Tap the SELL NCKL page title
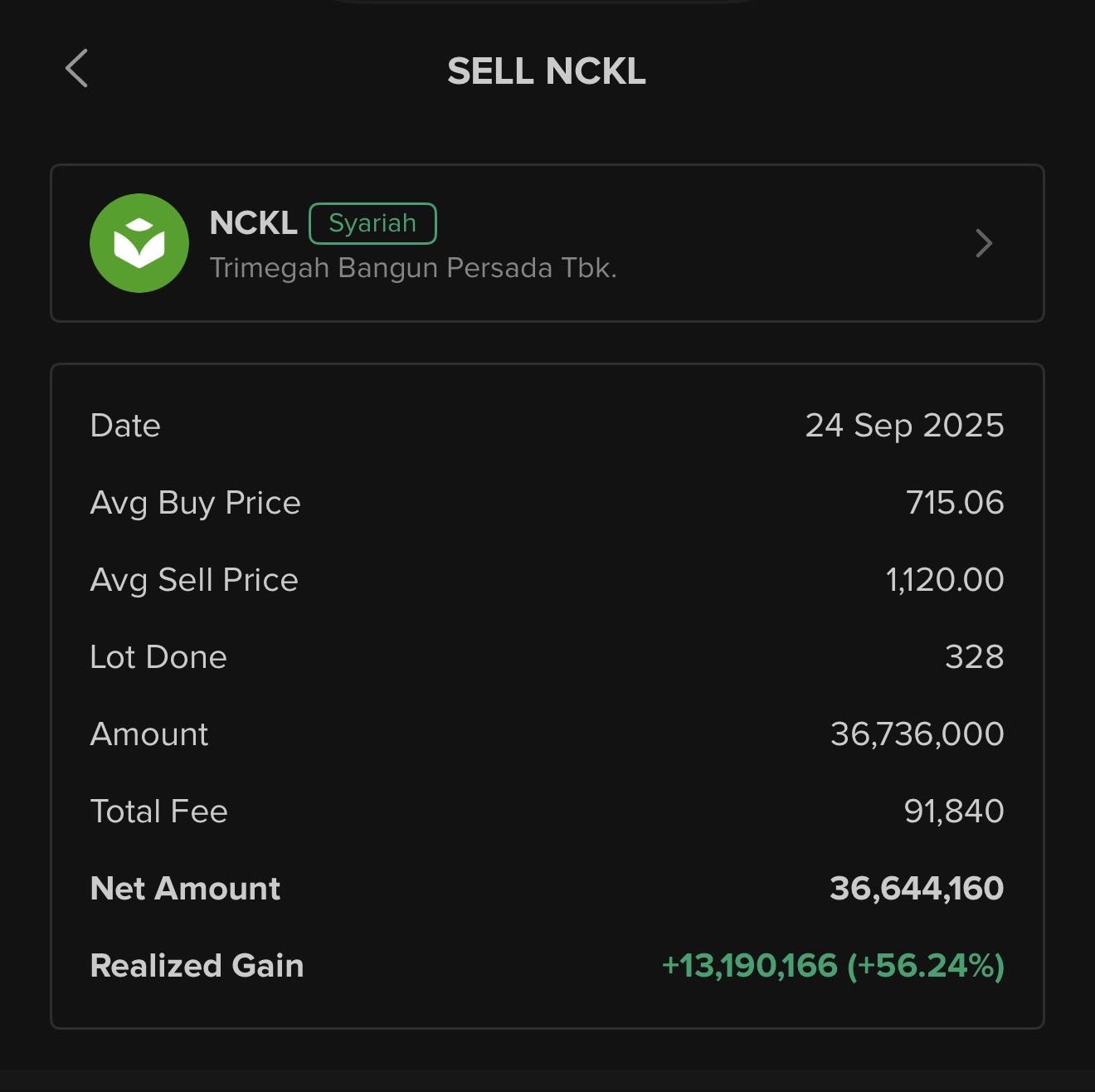This screenshot has width=1095, height=1092. tap(547, 71)
